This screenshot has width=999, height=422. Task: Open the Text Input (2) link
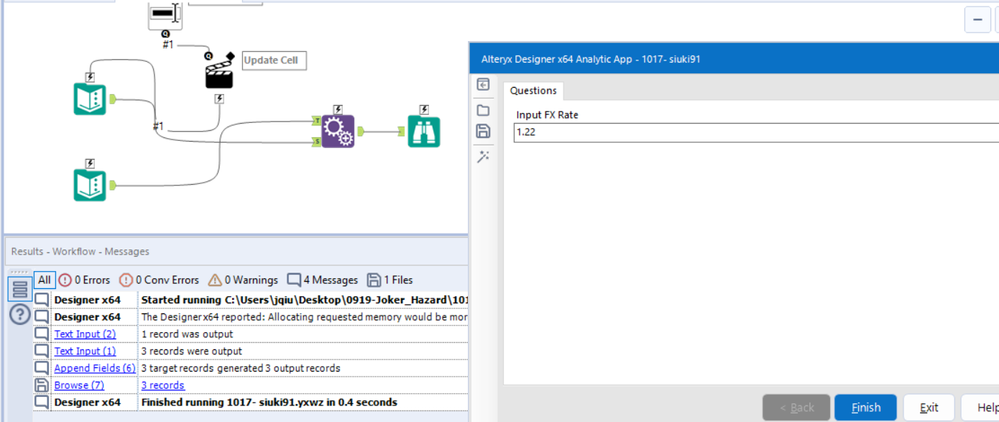(85, 334)
